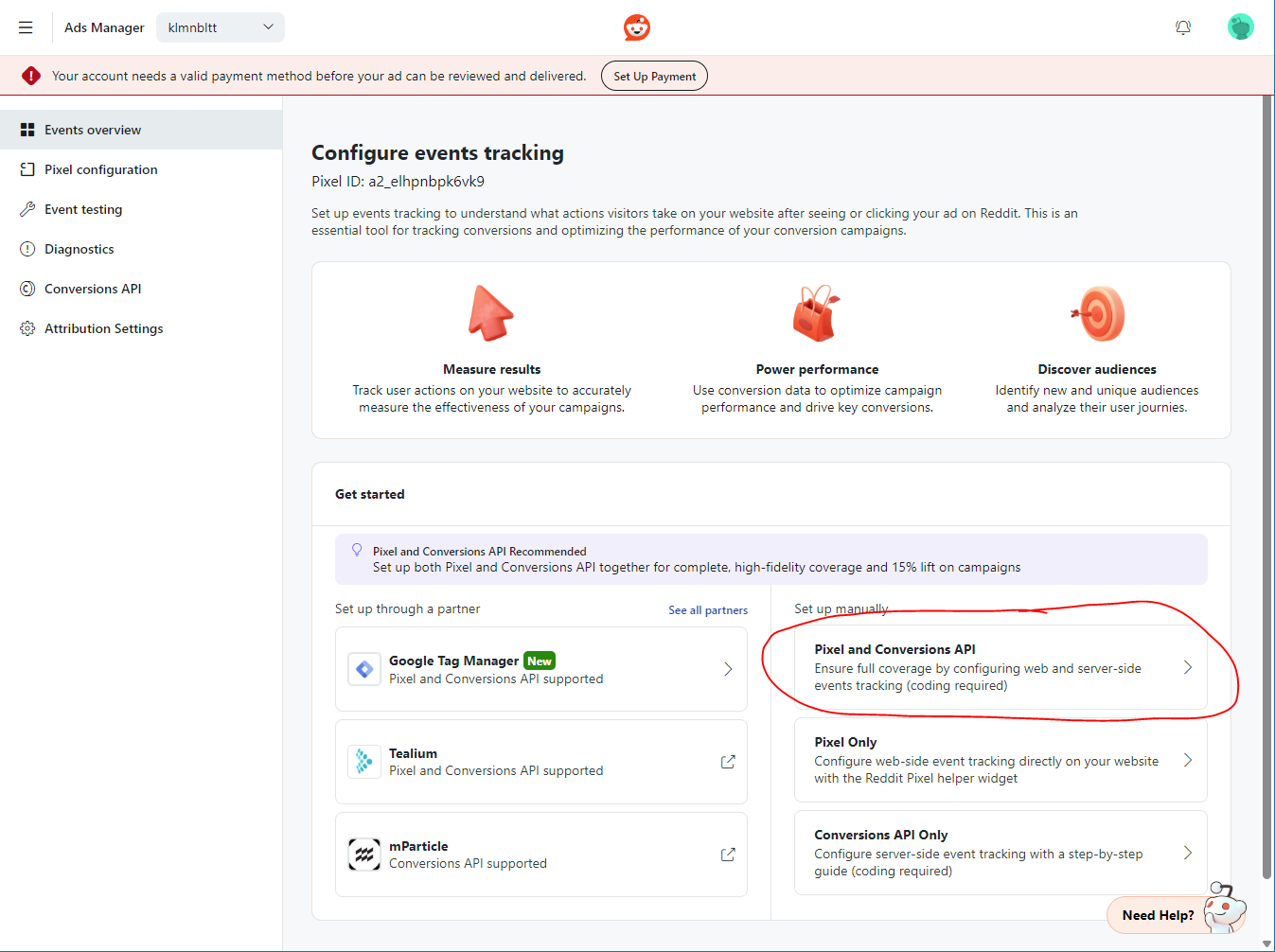Image resolution: width=1275 pixels, height=952 pixels.
Task: Go to Pixel configuration in sidebar
Action: pyautogui.click(x=101, y=169)
